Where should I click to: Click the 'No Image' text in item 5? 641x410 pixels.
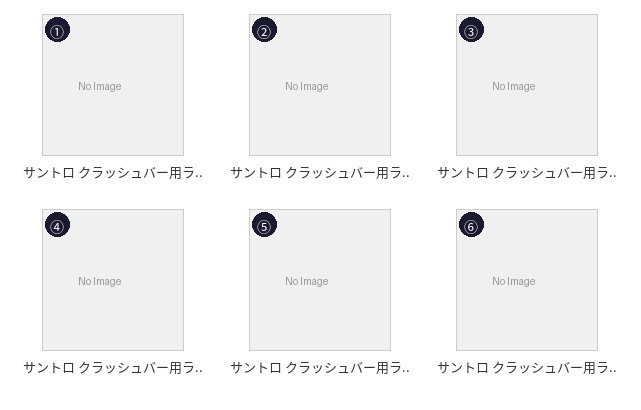[307, 281]
